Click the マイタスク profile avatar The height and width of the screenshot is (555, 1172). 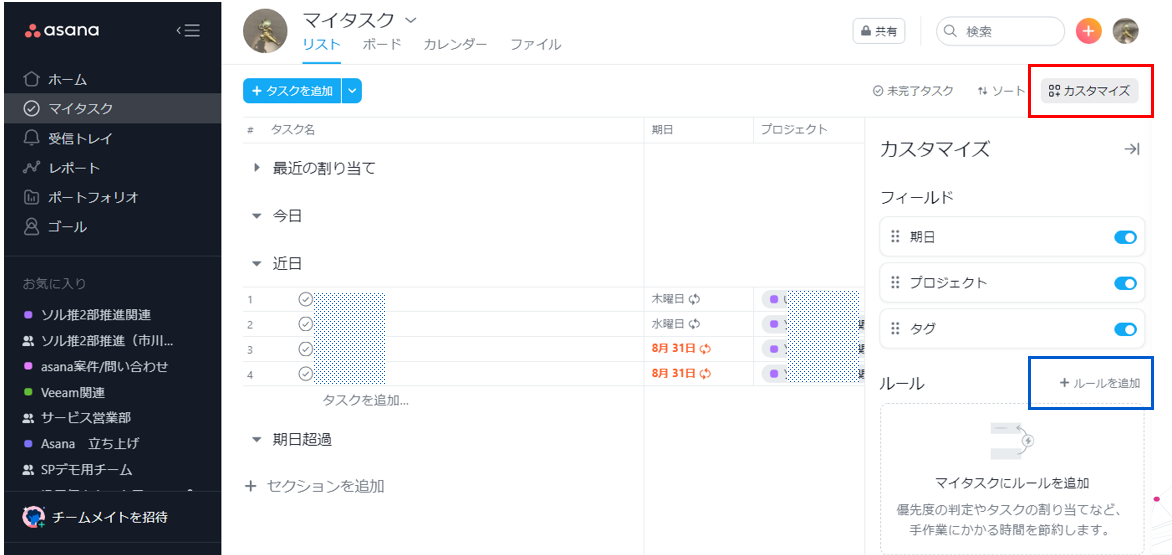(265, 31)
